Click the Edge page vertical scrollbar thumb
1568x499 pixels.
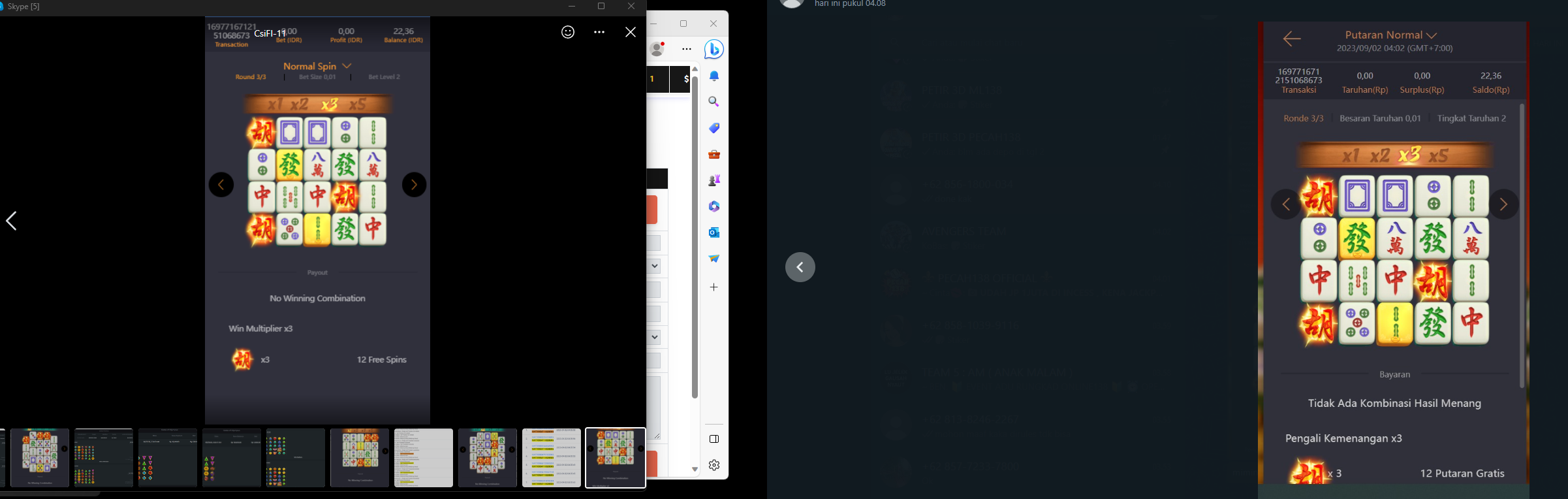click(695, 237)
